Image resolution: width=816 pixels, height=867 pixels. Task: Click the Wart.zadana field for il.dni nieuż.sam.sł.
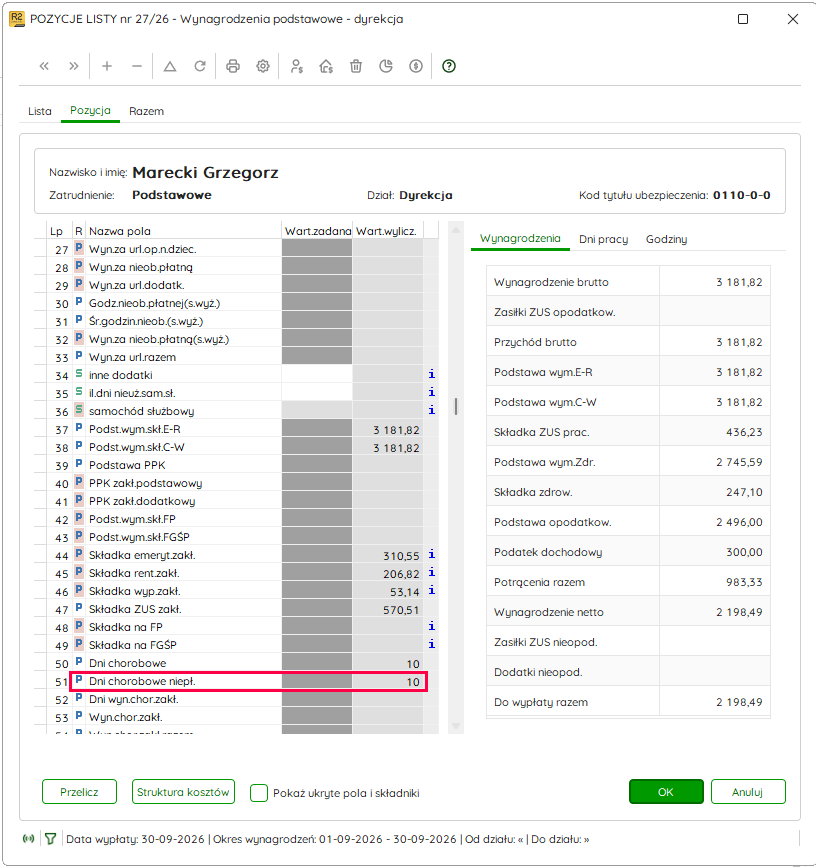tap(317, 393)
